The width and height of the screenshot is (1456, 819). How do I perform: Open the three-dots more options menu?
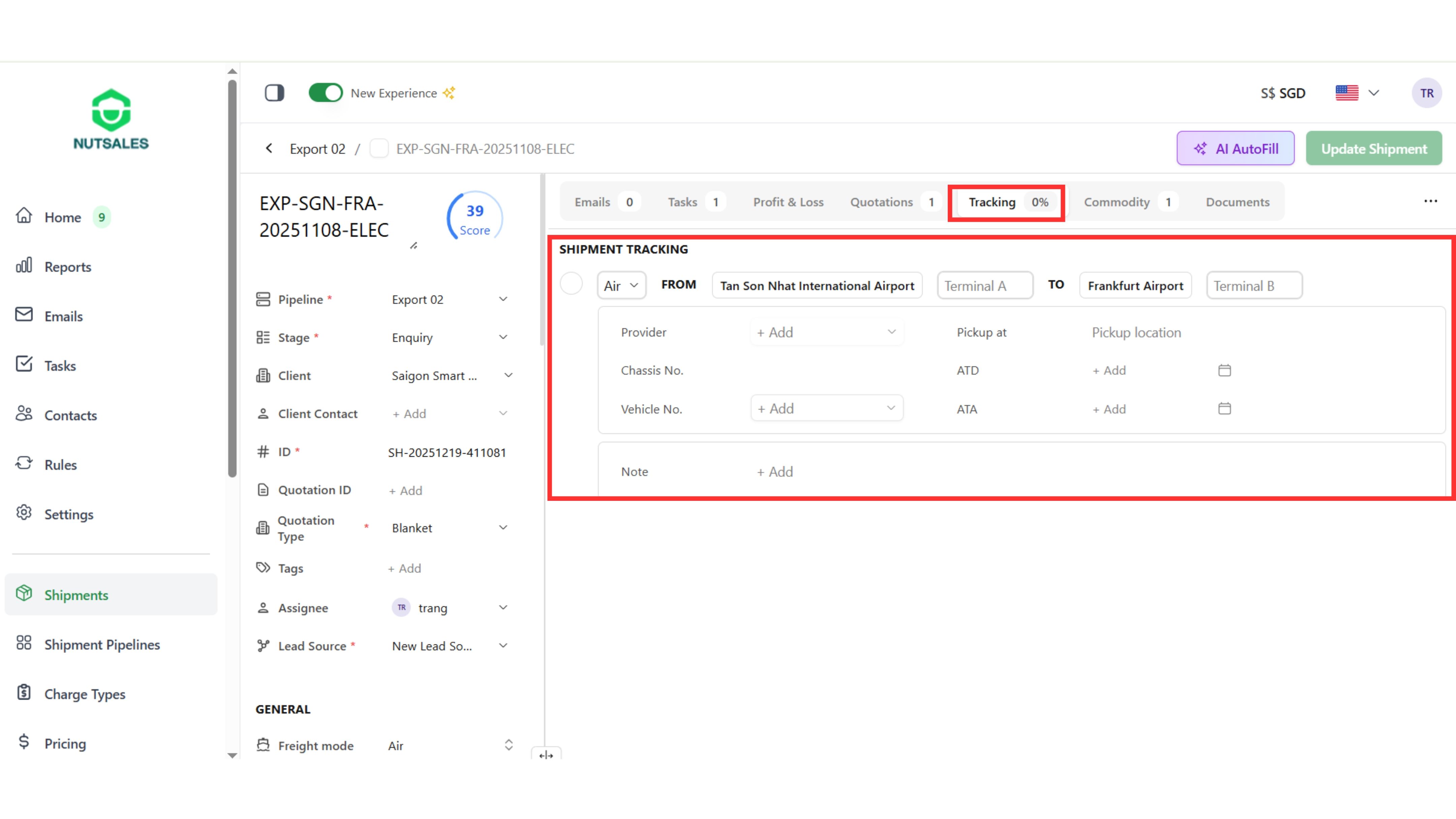[x=1430, y=201]
